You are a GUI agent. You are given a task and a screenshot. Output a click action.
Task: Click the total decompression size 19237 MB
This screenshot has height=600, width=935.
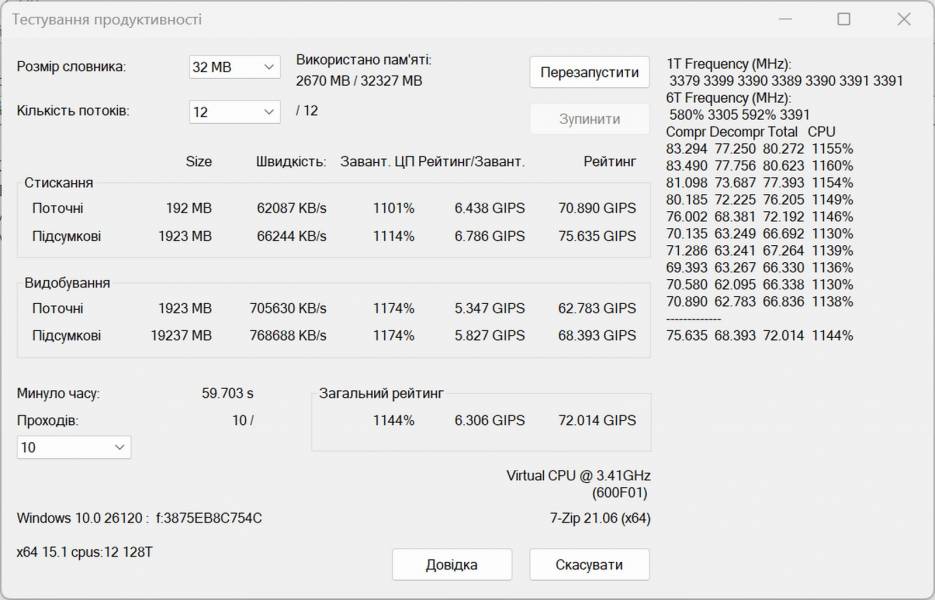tap(181, 336)
